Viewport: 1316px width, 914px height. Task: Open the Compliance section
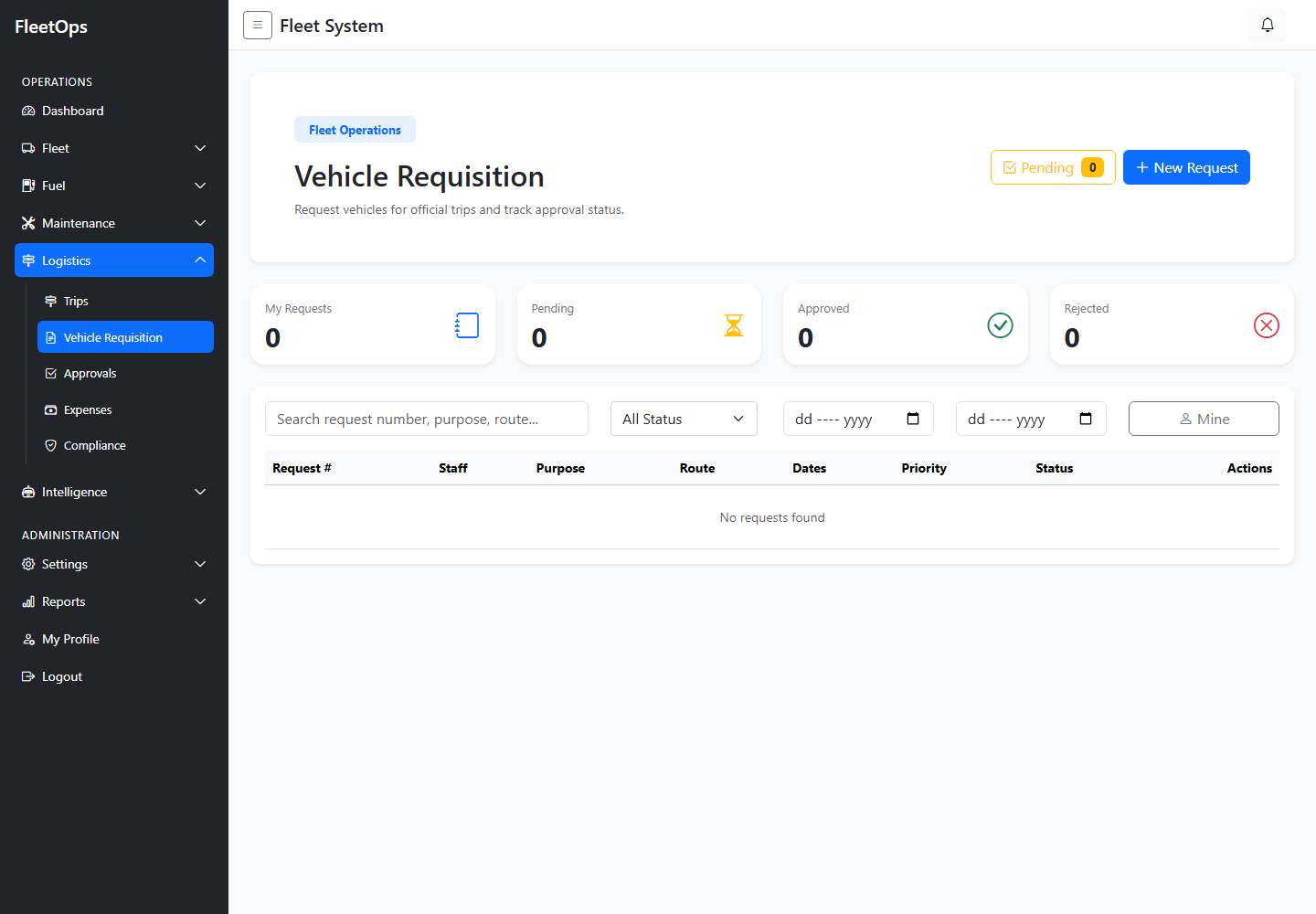click(x=125, y=445)
